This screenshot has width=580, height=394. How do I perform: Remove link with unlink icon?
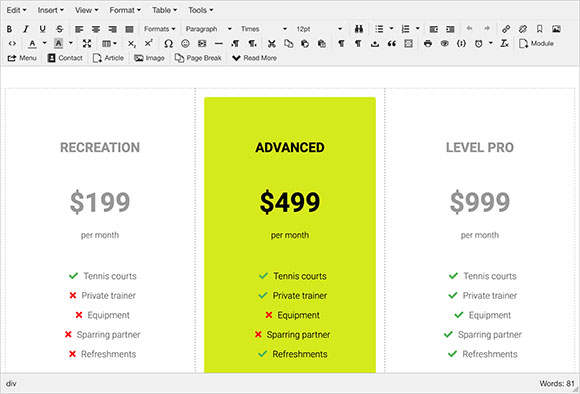pos(523,29)
